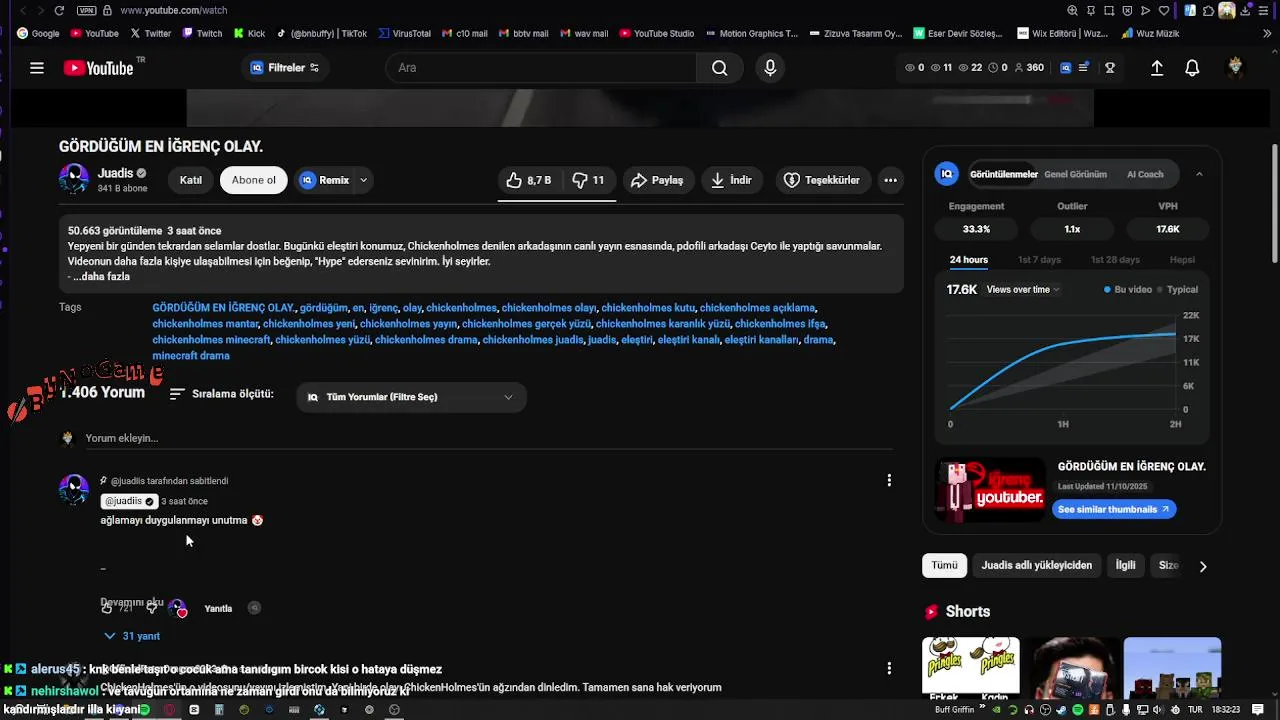Open the YouTube Studio bookmark
1280x720 pixels.
click(x=657, y=33)
